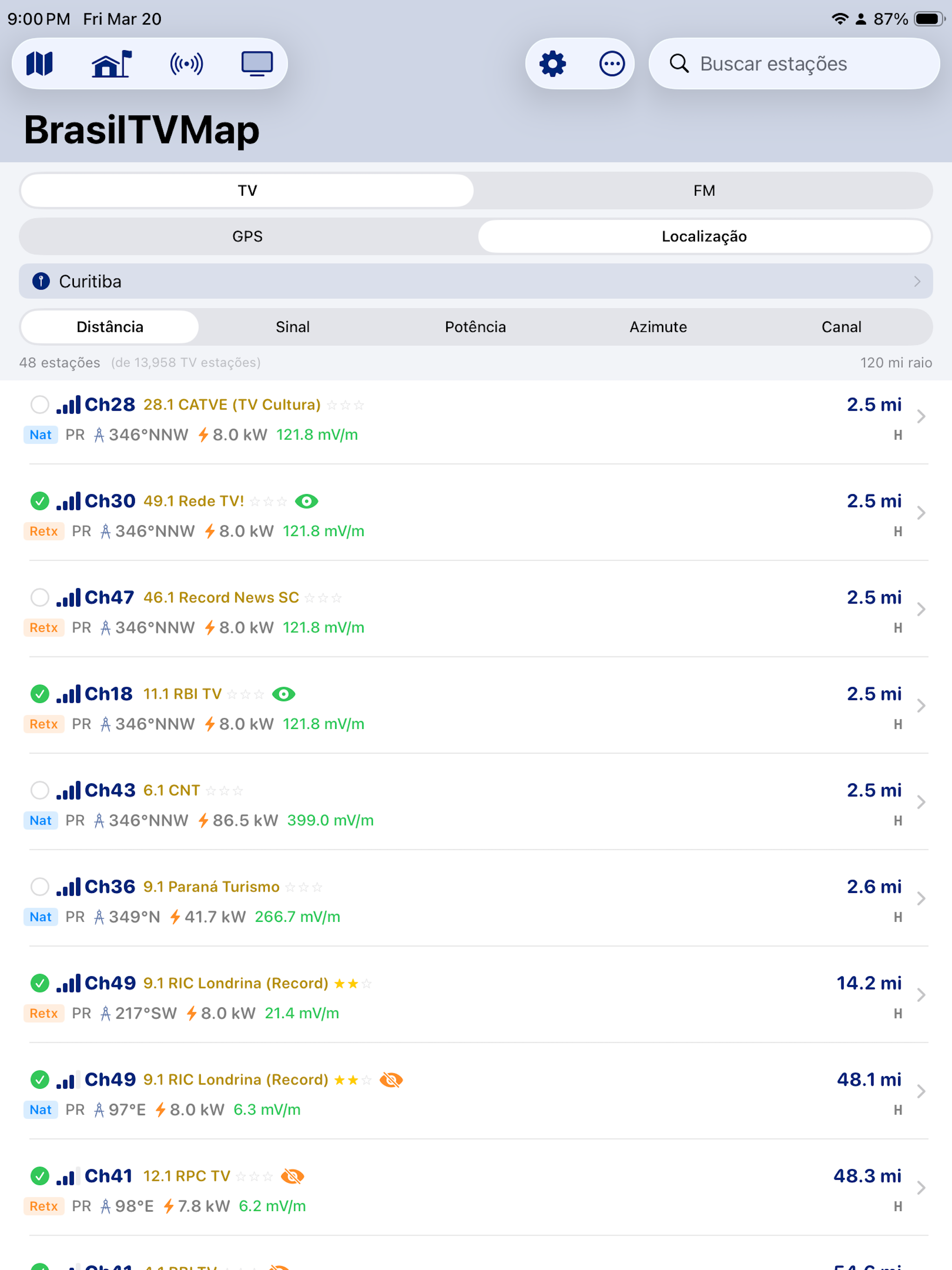Check the Ch43 CNT selection circle
This screenshot has height=1270, width=952.
click(40, 791)
